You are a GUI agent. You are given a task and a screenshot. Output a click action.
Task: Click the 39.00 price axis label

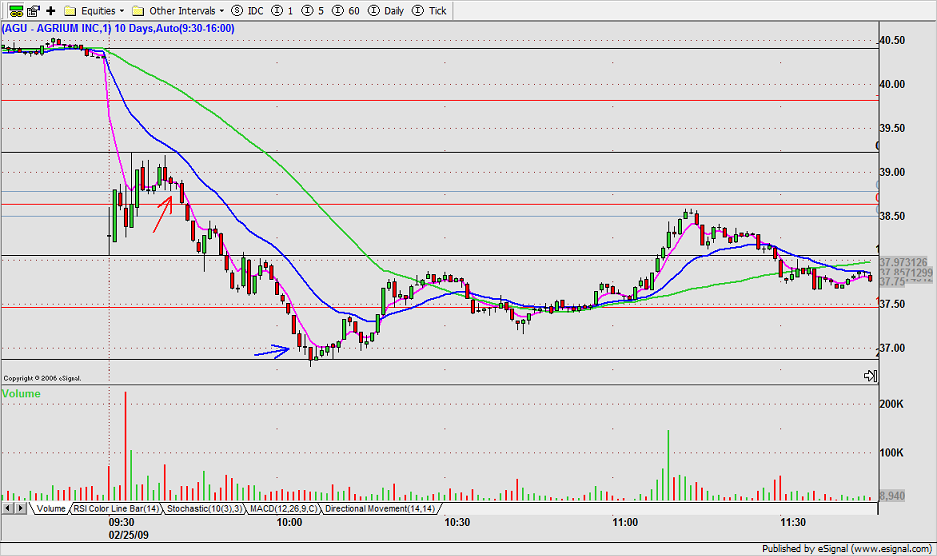(x=892, y=172)
